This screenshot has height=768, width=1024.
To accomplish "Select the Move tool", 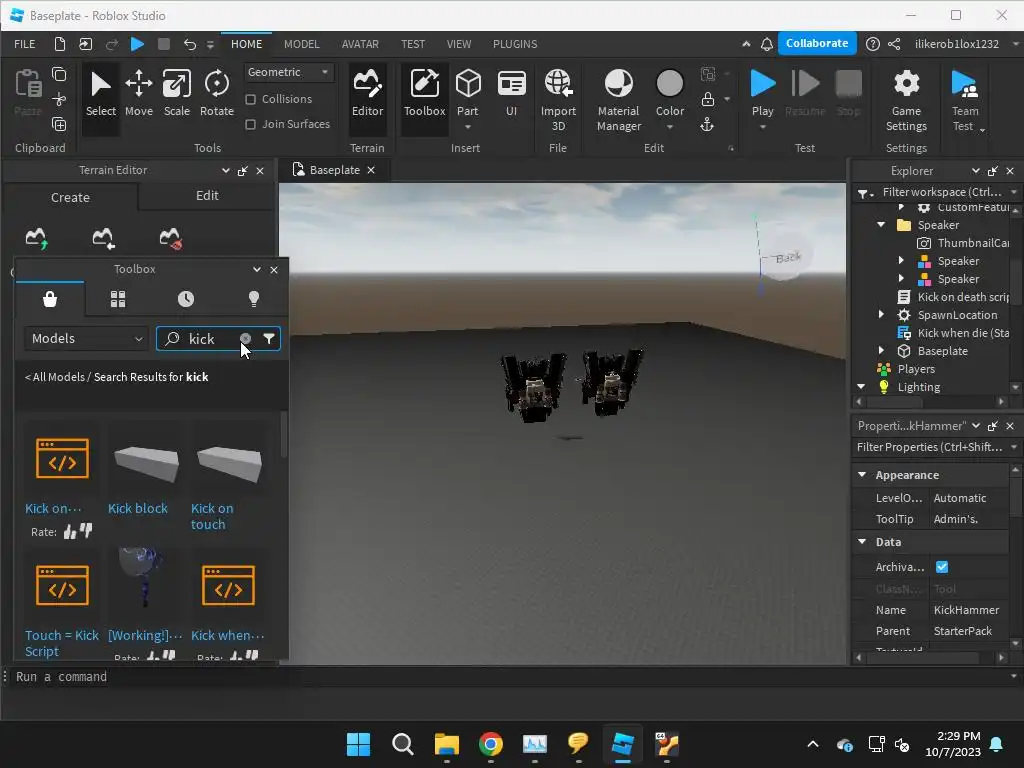I will [138, 93].
